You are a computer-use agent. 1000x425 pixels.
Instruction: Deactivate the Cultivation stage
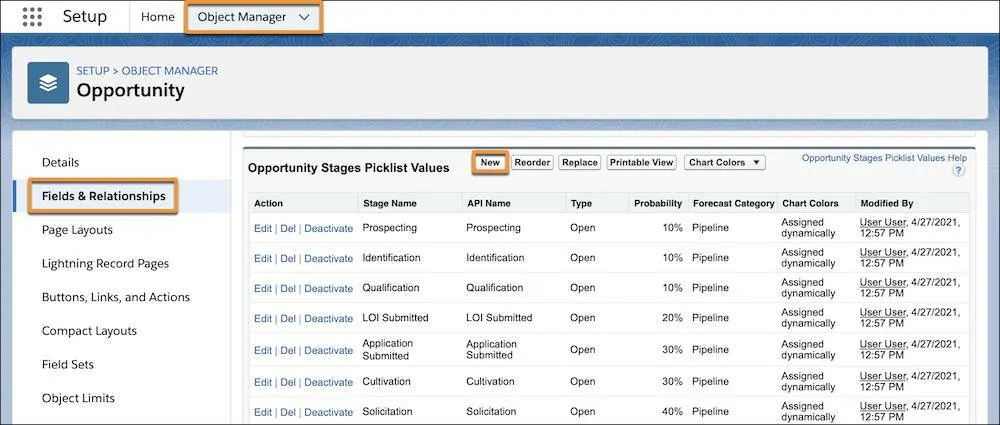[x=328, y=382]
